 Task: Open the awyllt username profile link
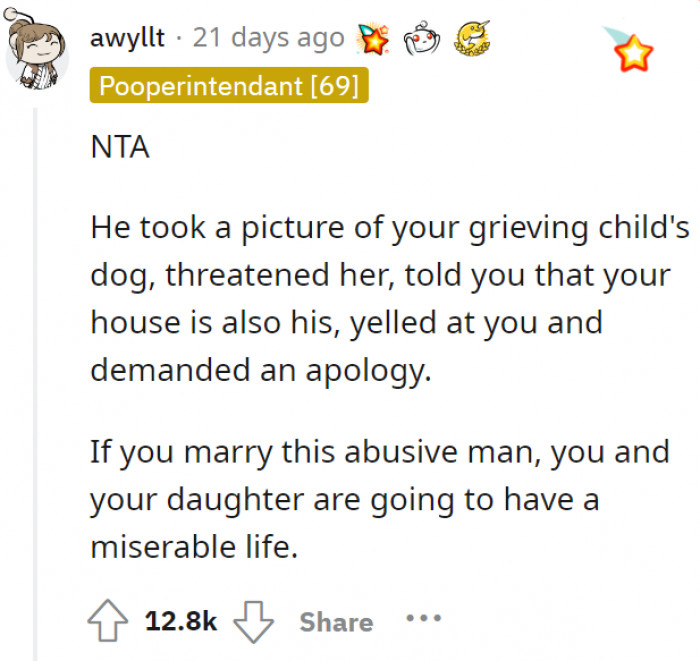pyautogui.click(x=127, y=40)
